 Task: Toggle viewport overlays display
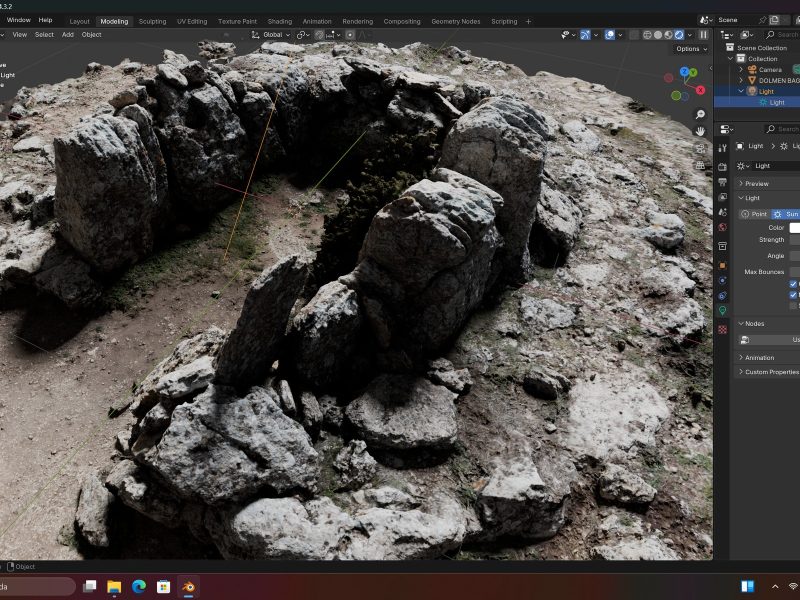pyautogui.click(x=609, y=35)
